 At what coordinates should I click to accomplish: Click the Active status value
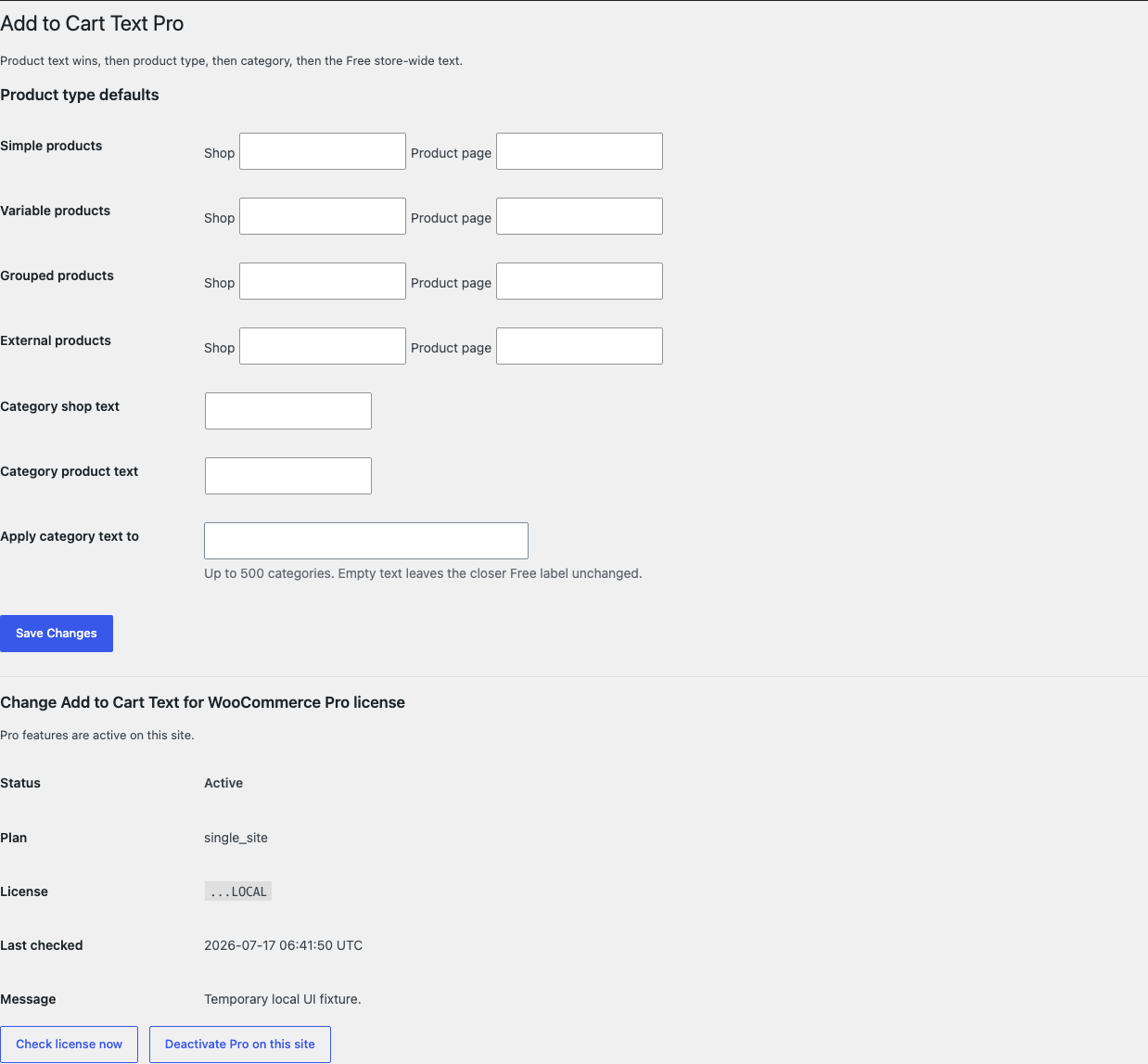pos(223,783)
